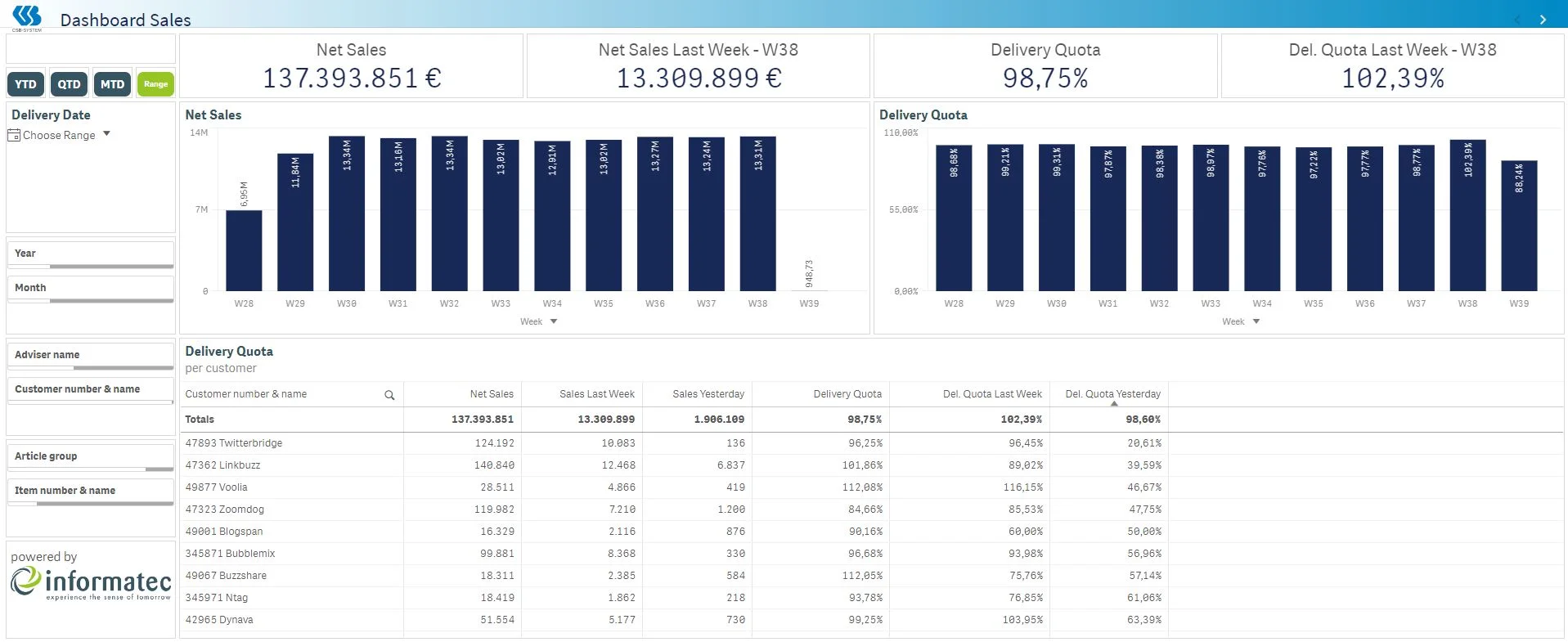Select customer 47893 Twitterbridge row
Image resolution: width=1568 pixels, height=642 pixels.
click(234, 443)
